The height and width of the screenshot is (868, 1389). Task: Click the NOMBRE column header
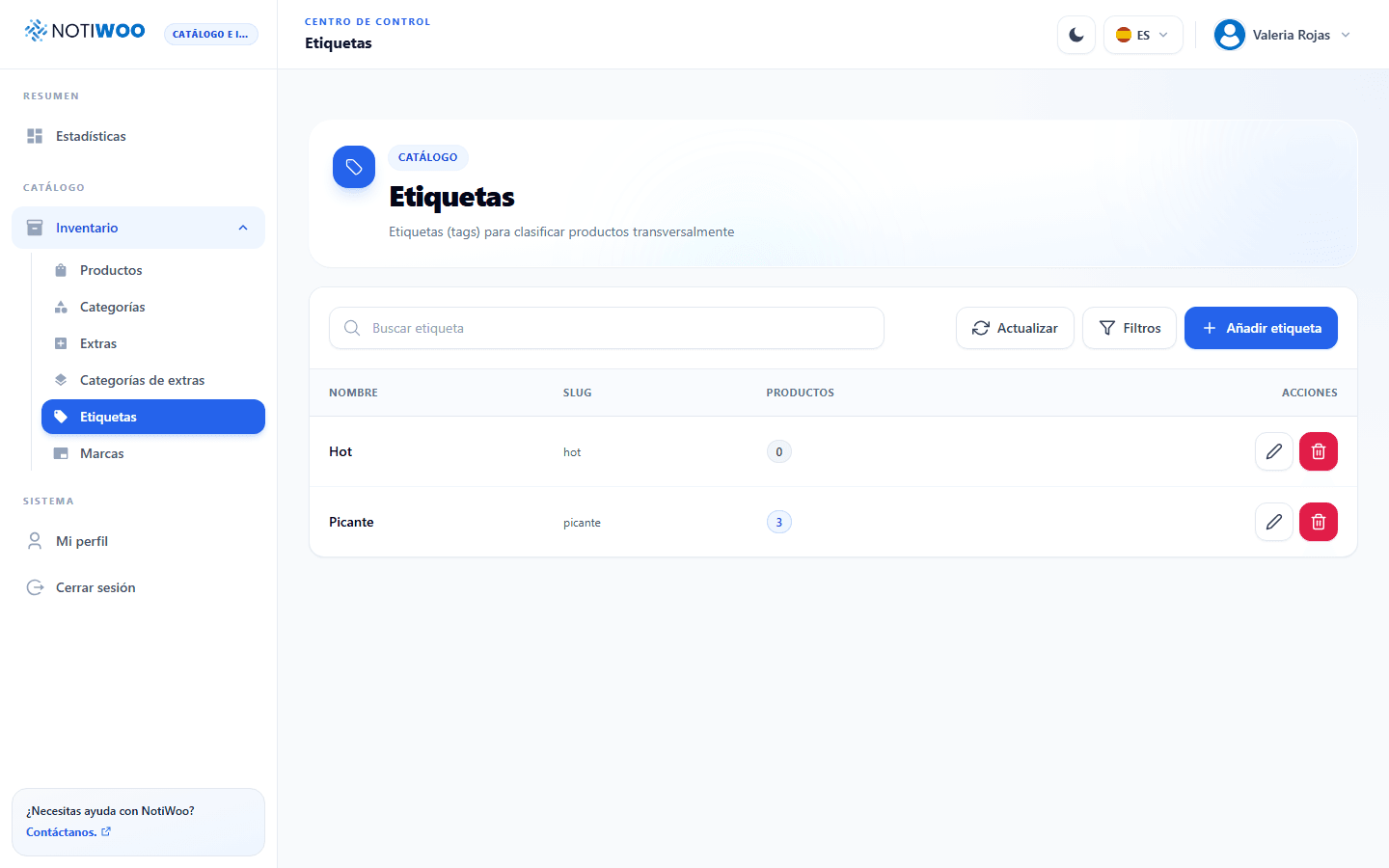pyautogui.click(x=353, y=393)
